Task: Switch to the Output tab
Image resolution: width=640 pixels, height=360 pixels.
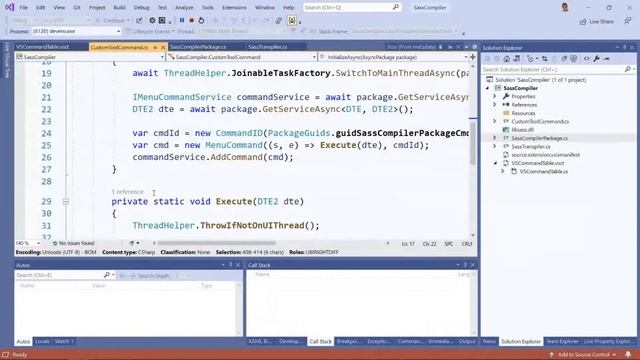Action: 467,341
